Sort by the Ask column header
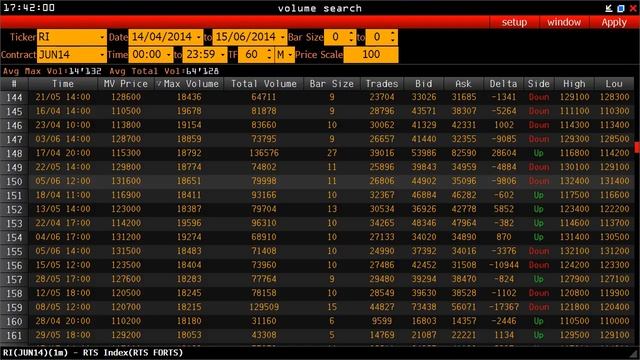640x360 pixels. (x=463, y=84)
